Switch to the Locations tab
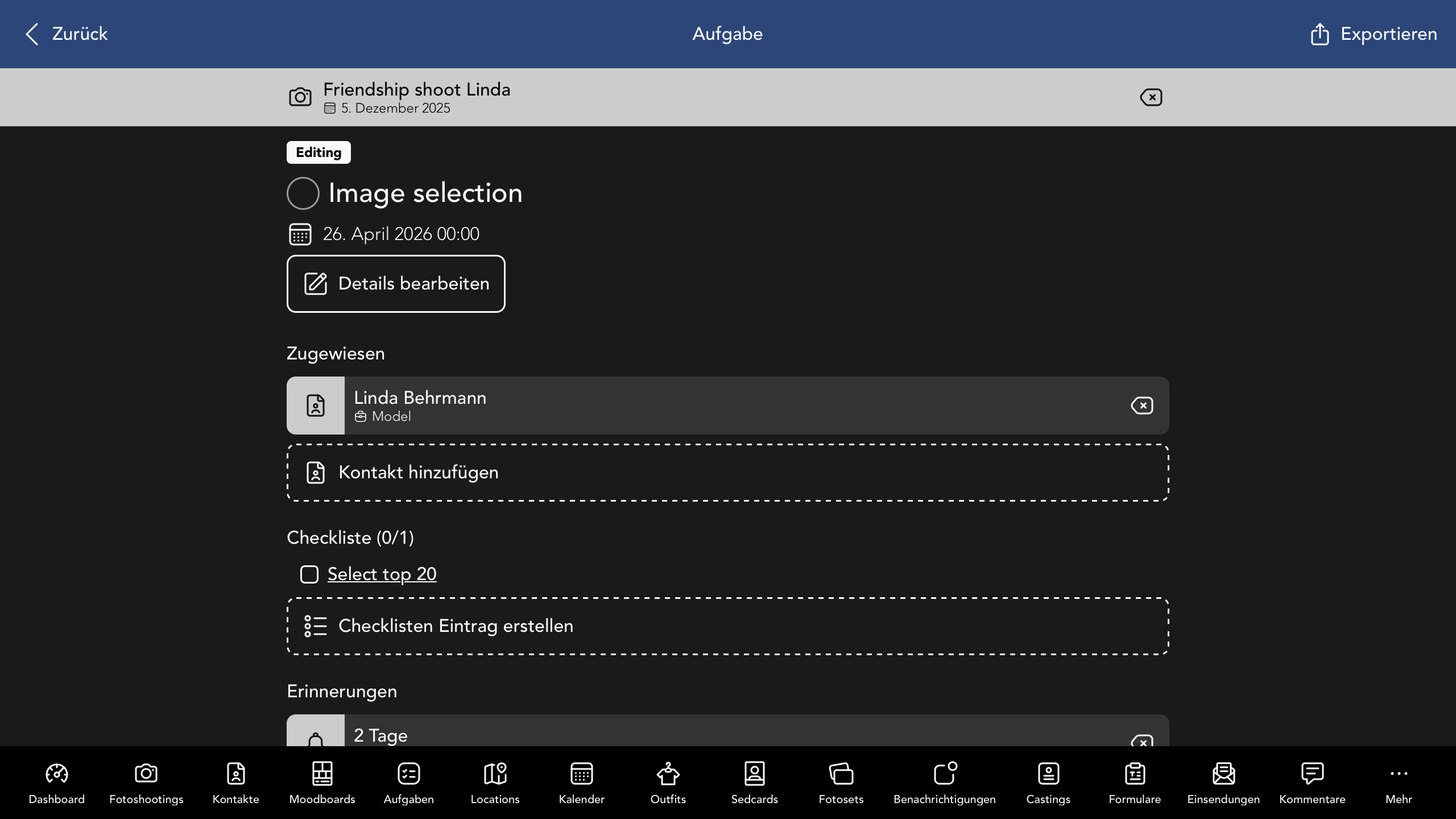 click(x=495, y=782)
